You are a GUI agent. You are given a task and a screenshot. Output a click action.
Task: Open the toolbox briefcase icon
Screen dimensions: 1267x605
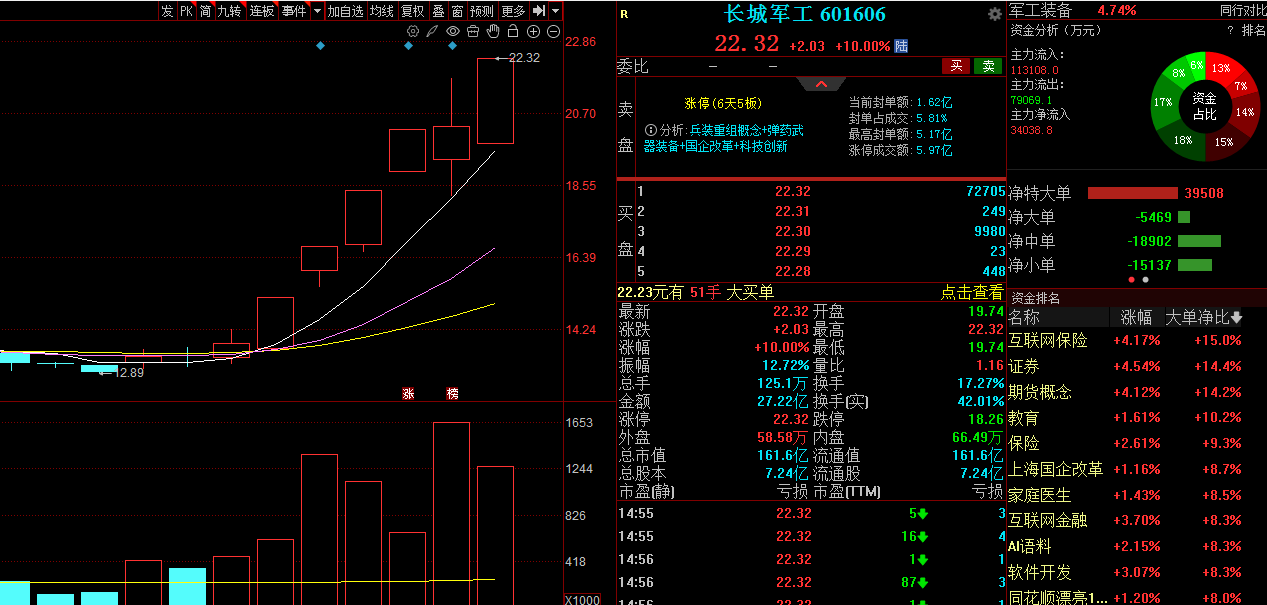pos(473,32)
